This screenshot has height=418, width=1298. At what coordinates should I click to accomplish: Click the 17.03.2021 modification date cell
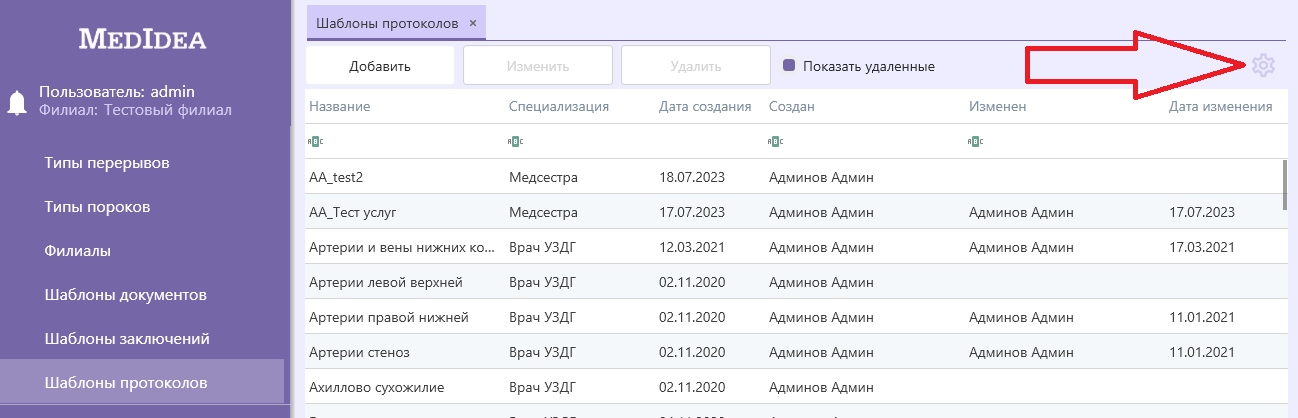tap(1202, 247)
